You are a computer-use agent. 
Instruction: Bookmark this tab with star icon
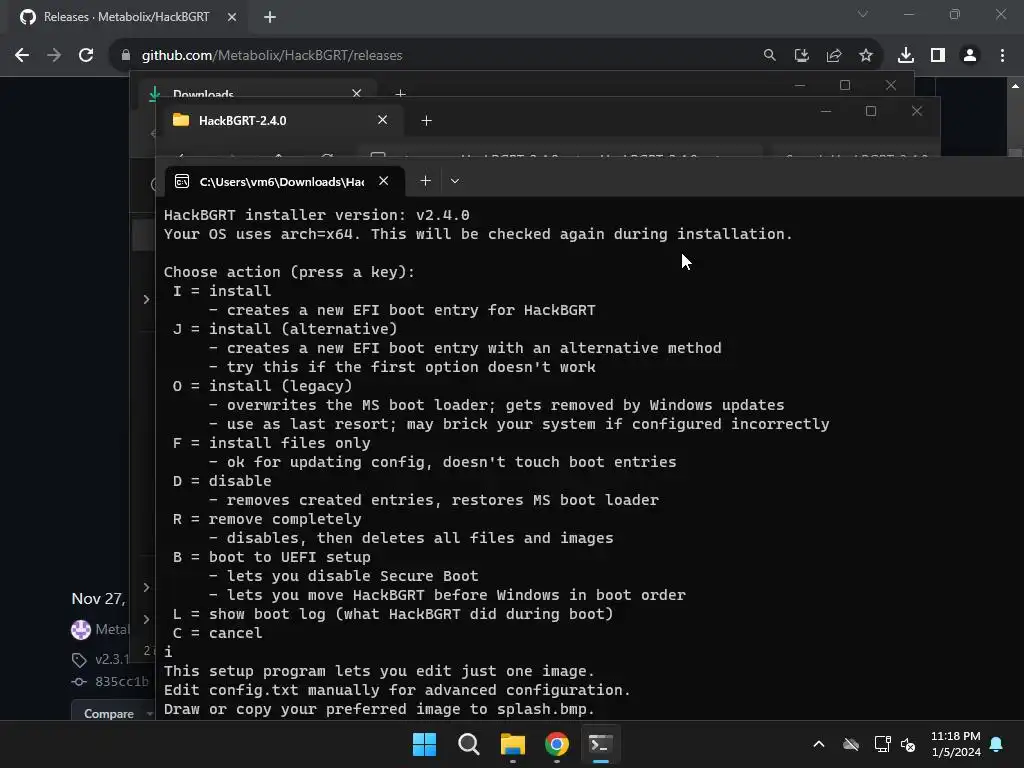pos(866,56)
